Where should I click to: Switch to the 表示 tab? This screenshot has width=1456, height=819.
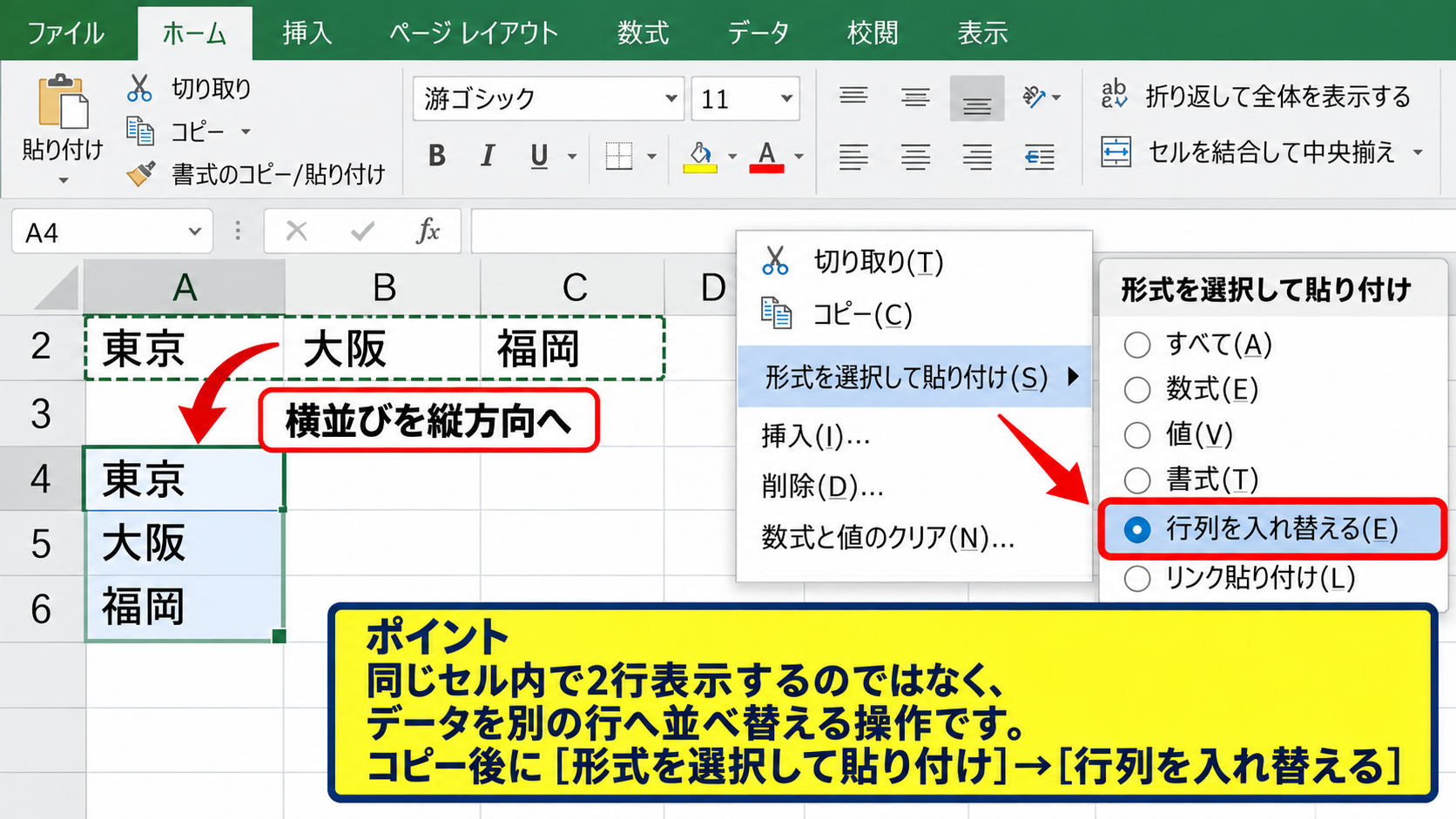pos(982,33)
